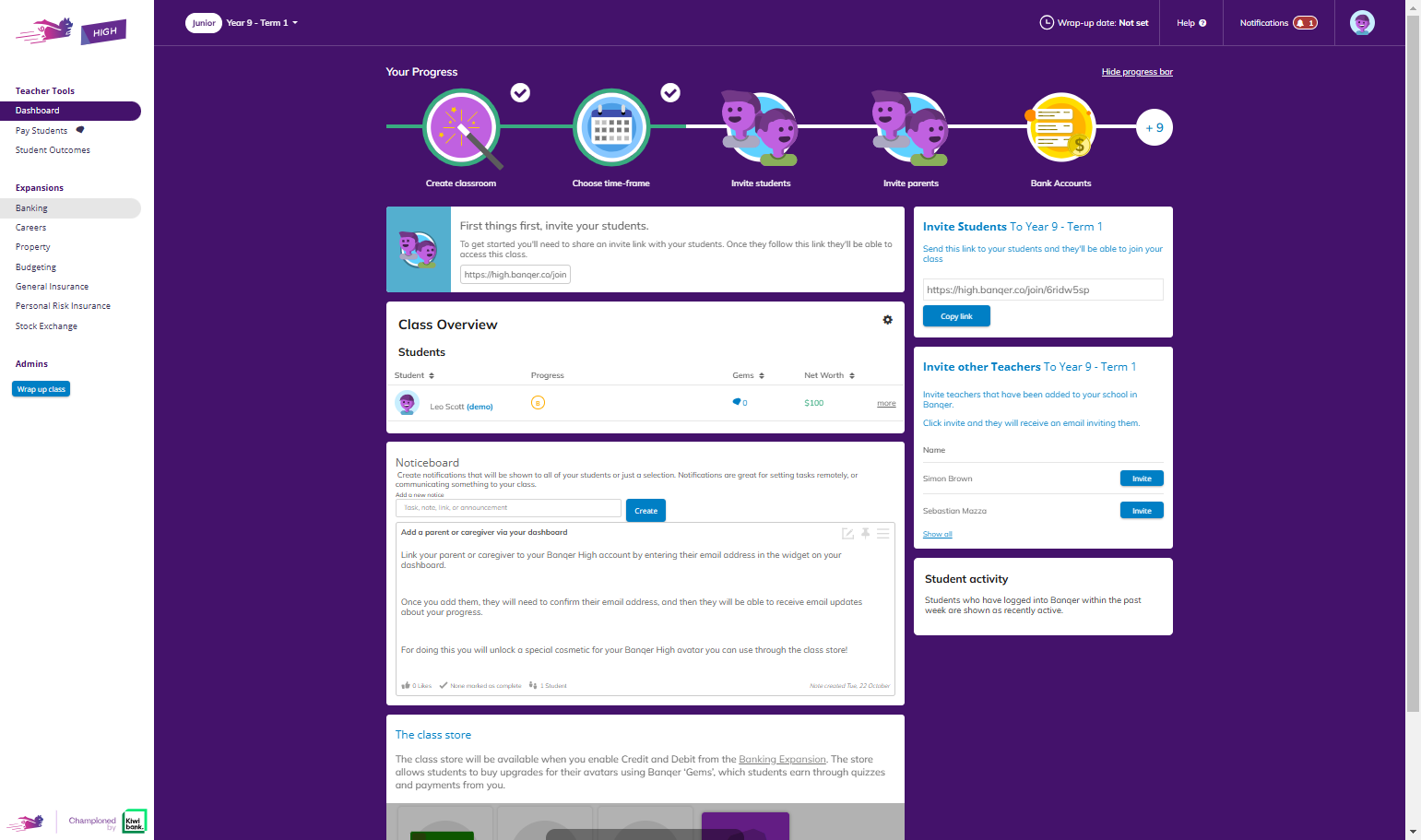This screenshot has height=840, width=1421.
Task: Show the +9 remaining progress steps
Action: tap(1155, 127)
